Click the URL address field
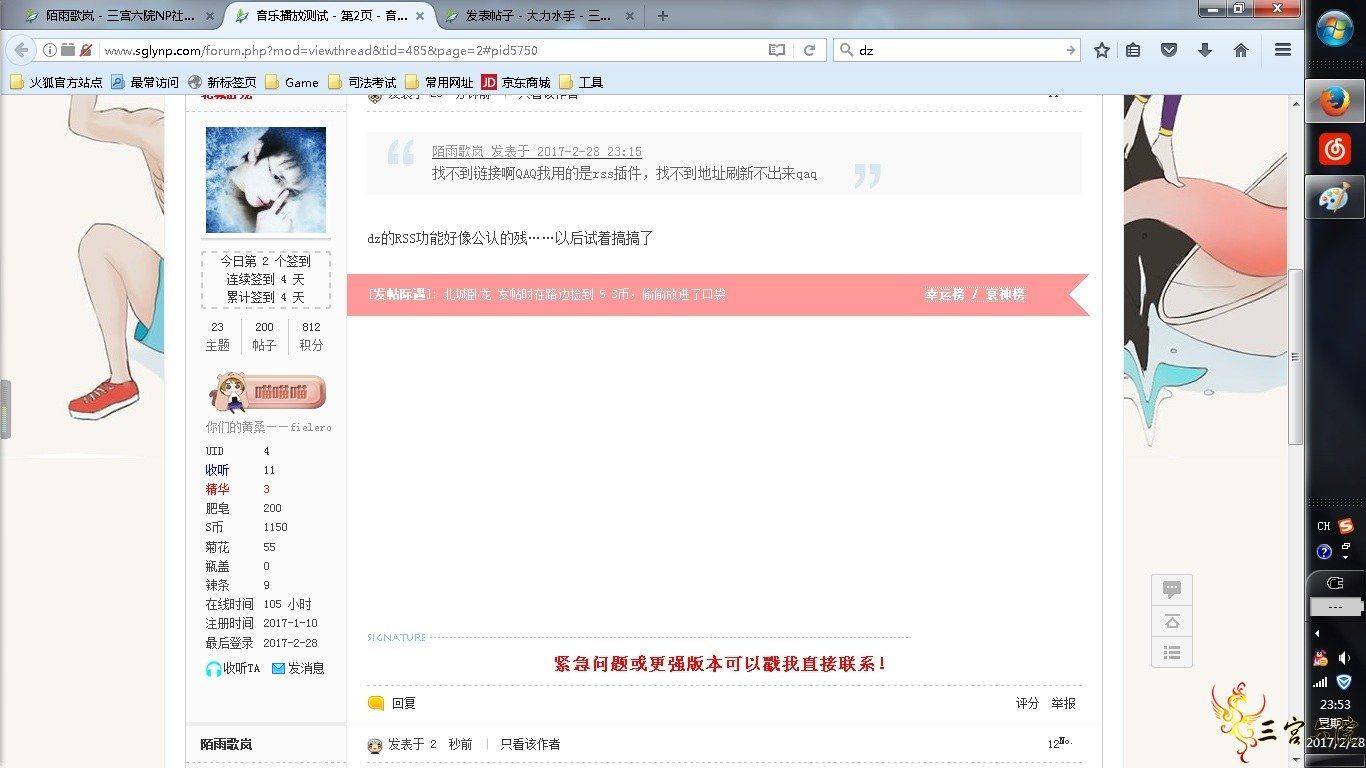 pyautogui.click(x=430, y=50)
